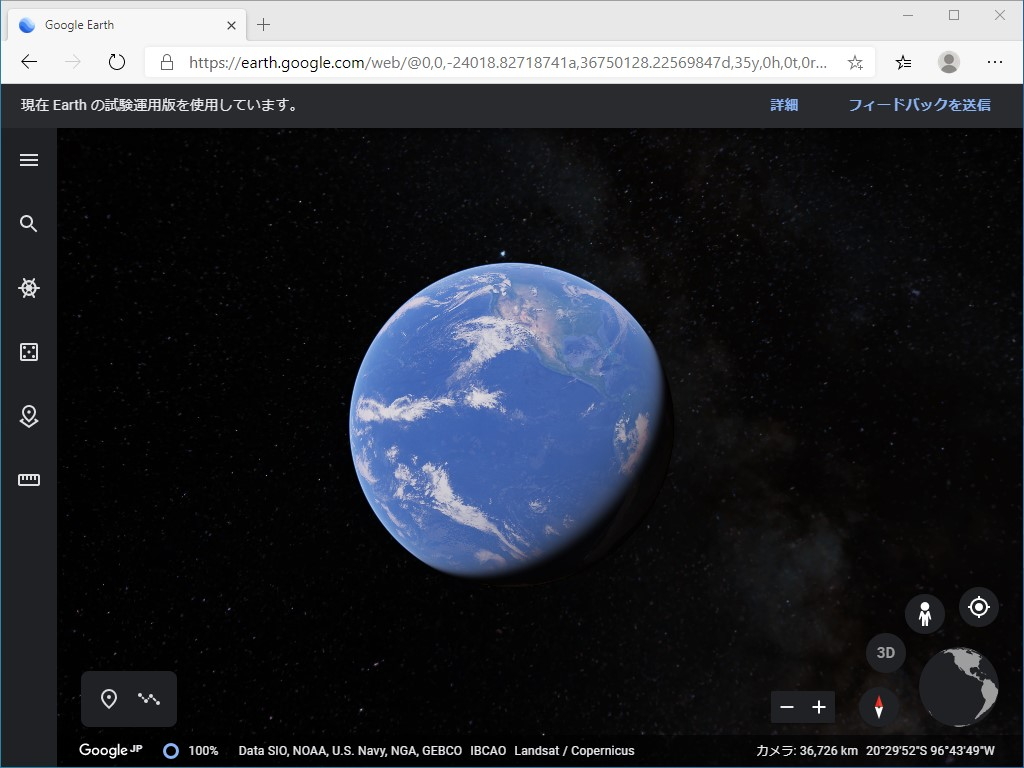Add a placemark with the pin icon

(110, 698)
